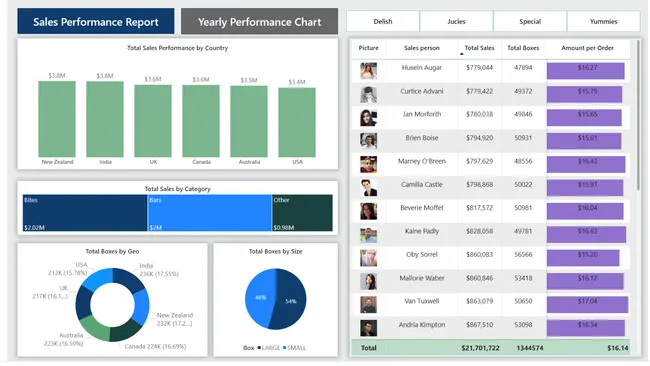Click the Total Boxes by Size title
The width and height of the screenshot is (650, 366).
(275, 252)
